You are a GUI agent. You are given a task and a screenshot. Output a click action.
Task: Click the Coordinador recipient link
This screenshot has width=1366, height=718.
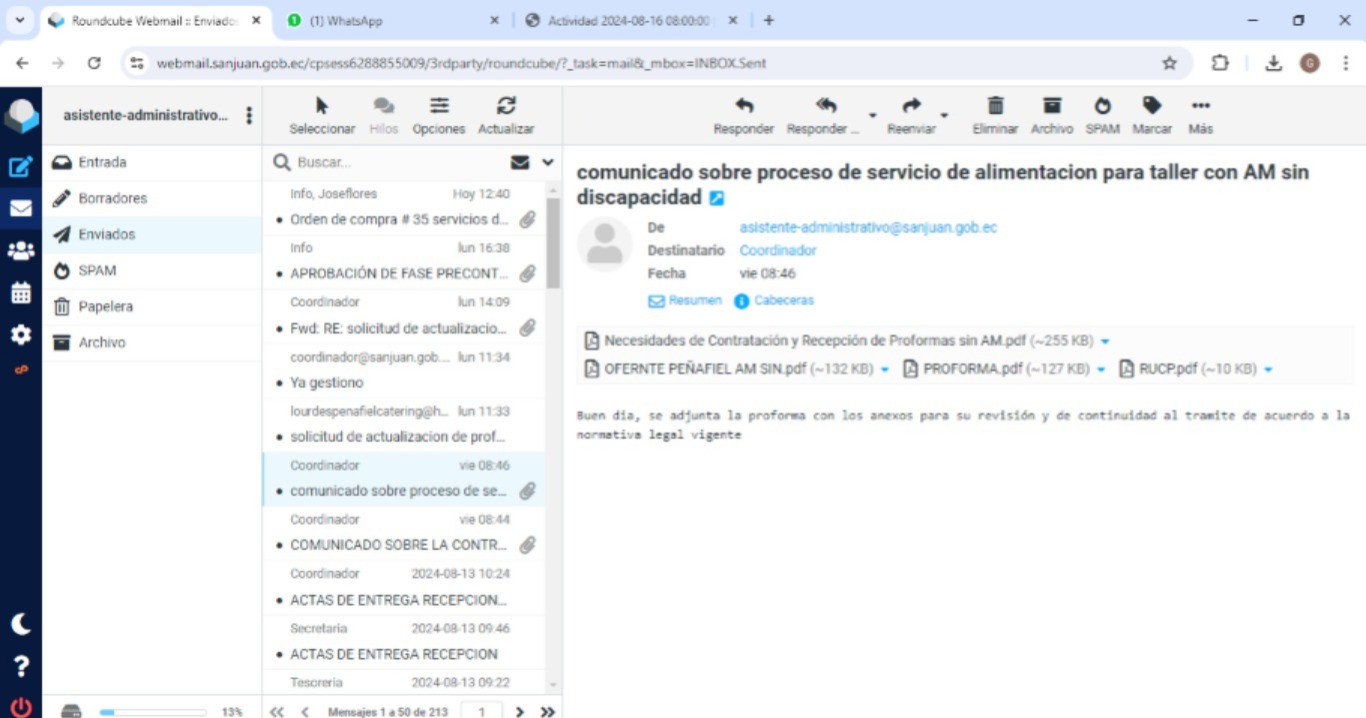tap(778, 250)
